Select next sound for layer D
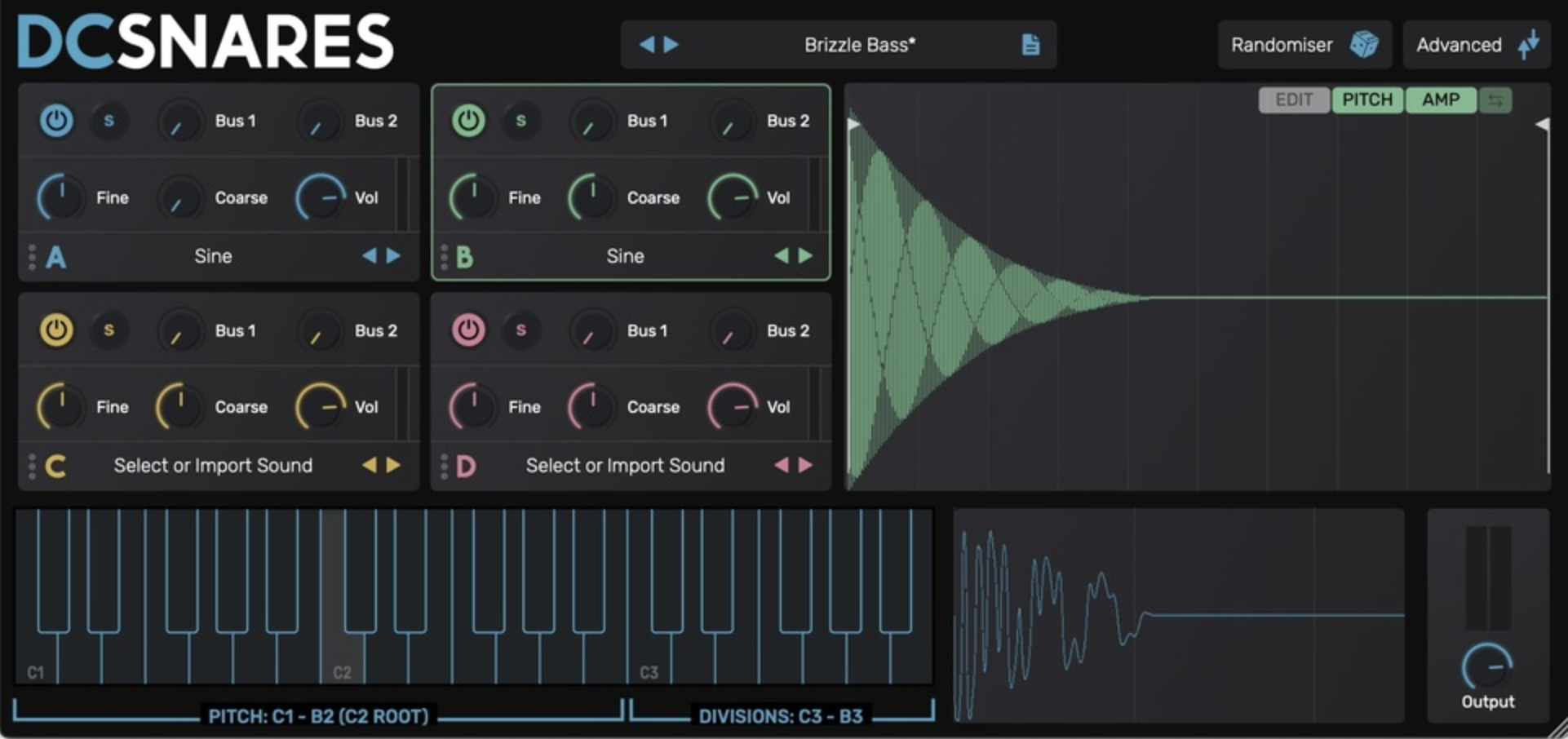The height and width of the screenshot is (739, 1568). pos(806,465)
